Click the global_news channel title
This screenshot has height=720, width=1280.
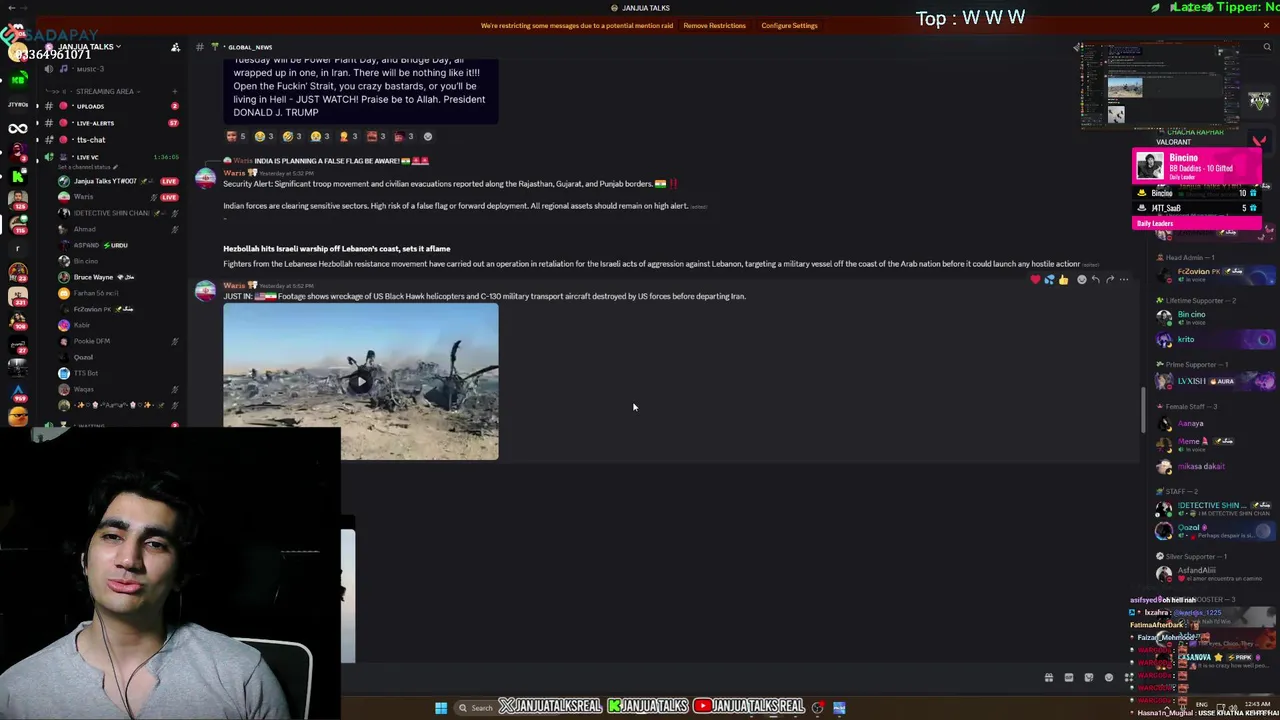coord(249,47)
